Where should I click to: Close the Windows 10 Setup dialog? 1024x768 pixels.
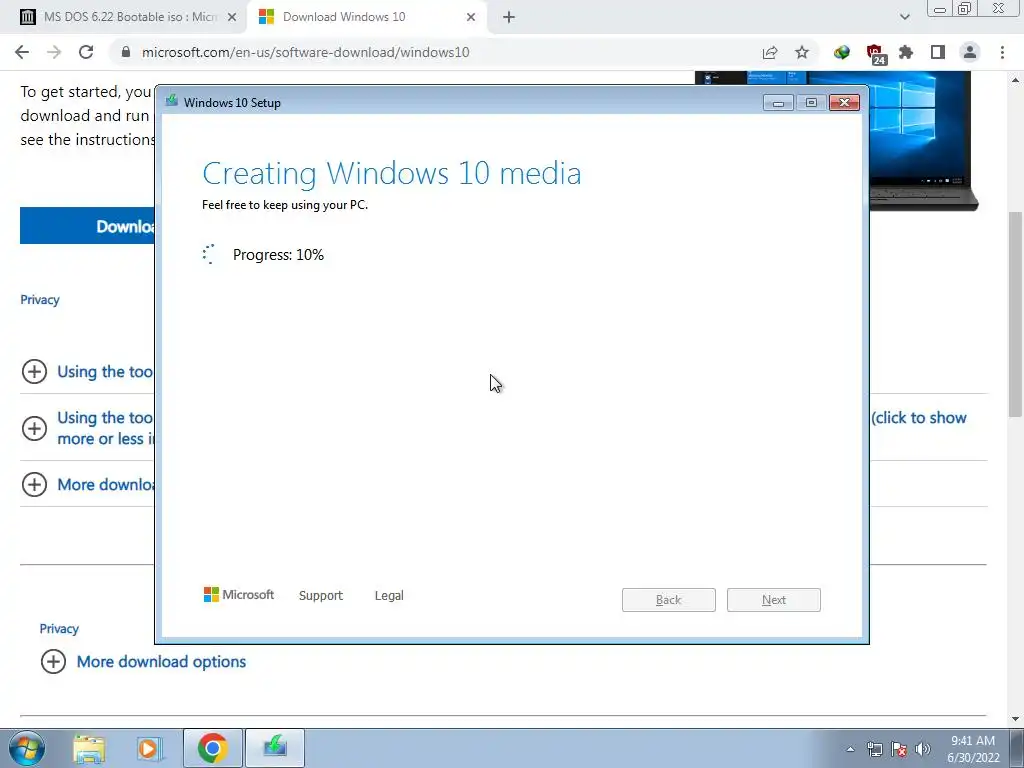(844, 103)
